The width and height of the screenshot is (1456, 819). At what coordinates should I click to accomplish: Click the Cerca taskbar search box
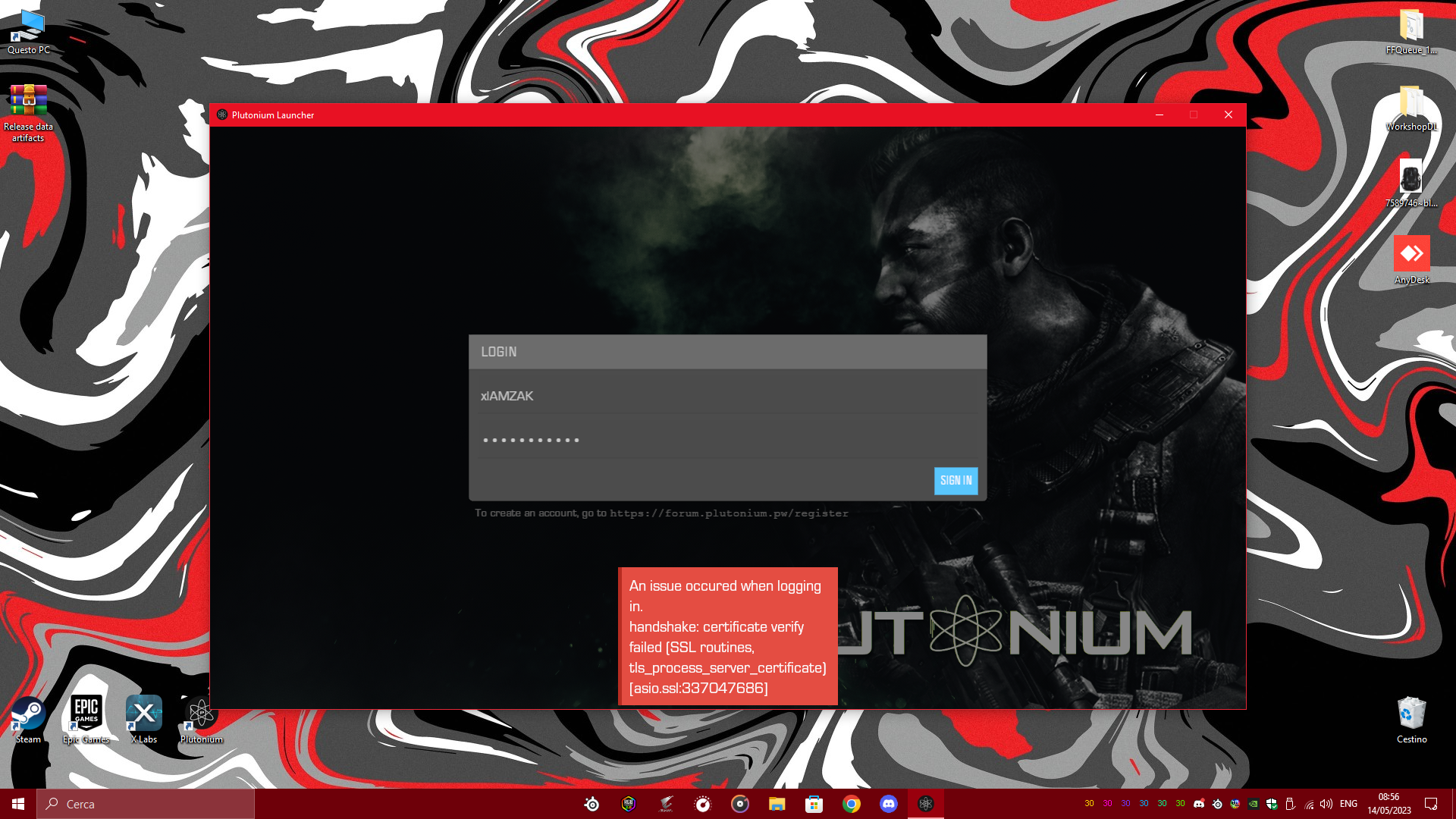click(x=146, y=804)
